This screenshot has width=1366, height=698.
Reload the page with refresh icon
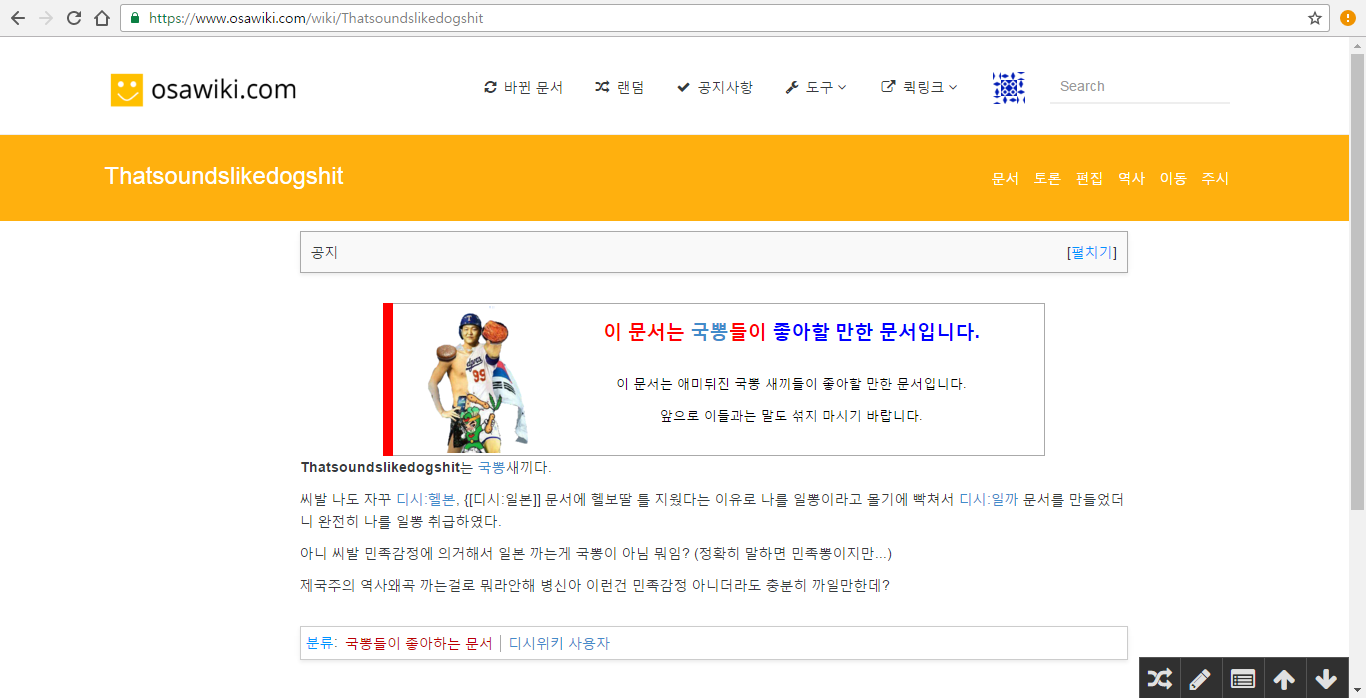tap(73, 18)
